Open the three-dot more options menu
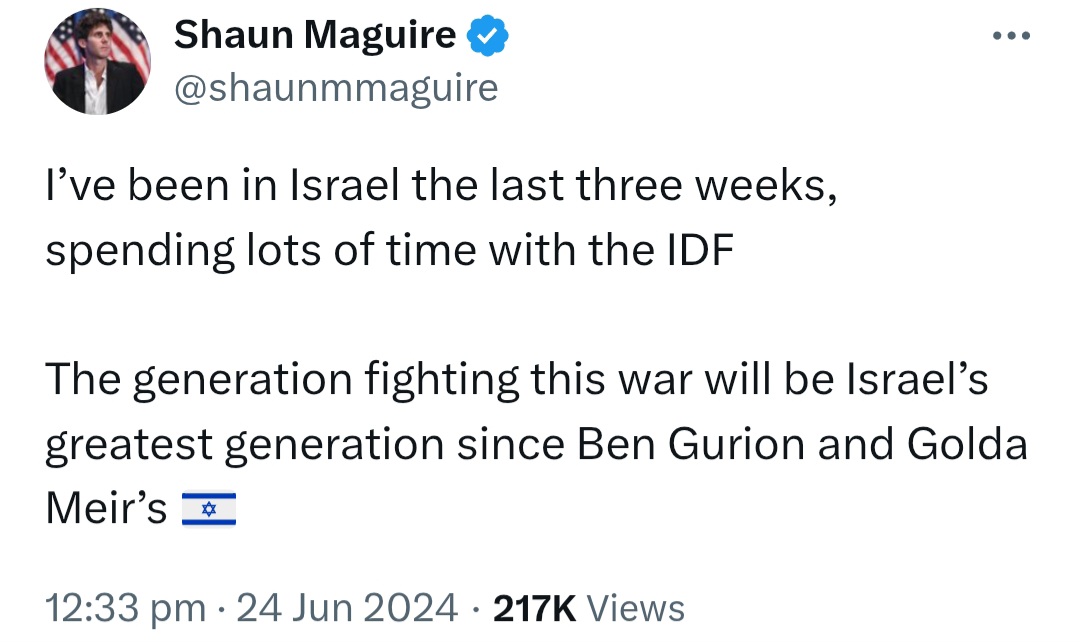 pos(1011,35)
